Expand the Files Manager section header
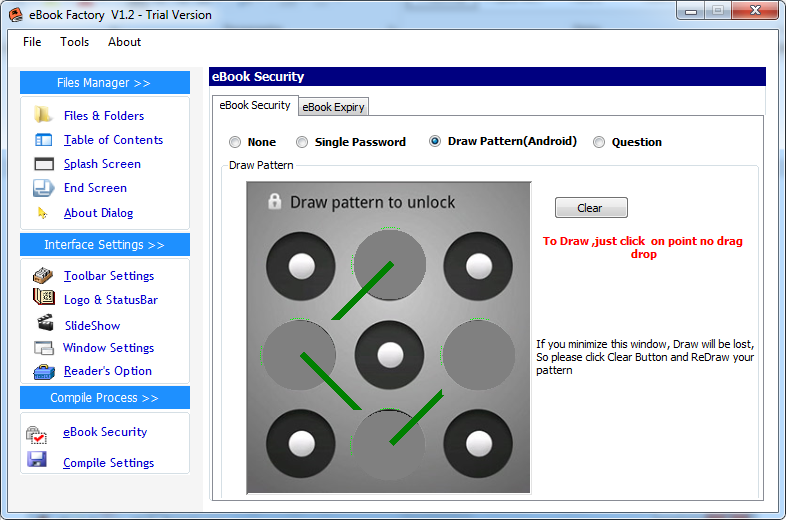Image resolution: width=786 pixels, height=520 pixels. [105, 83]
